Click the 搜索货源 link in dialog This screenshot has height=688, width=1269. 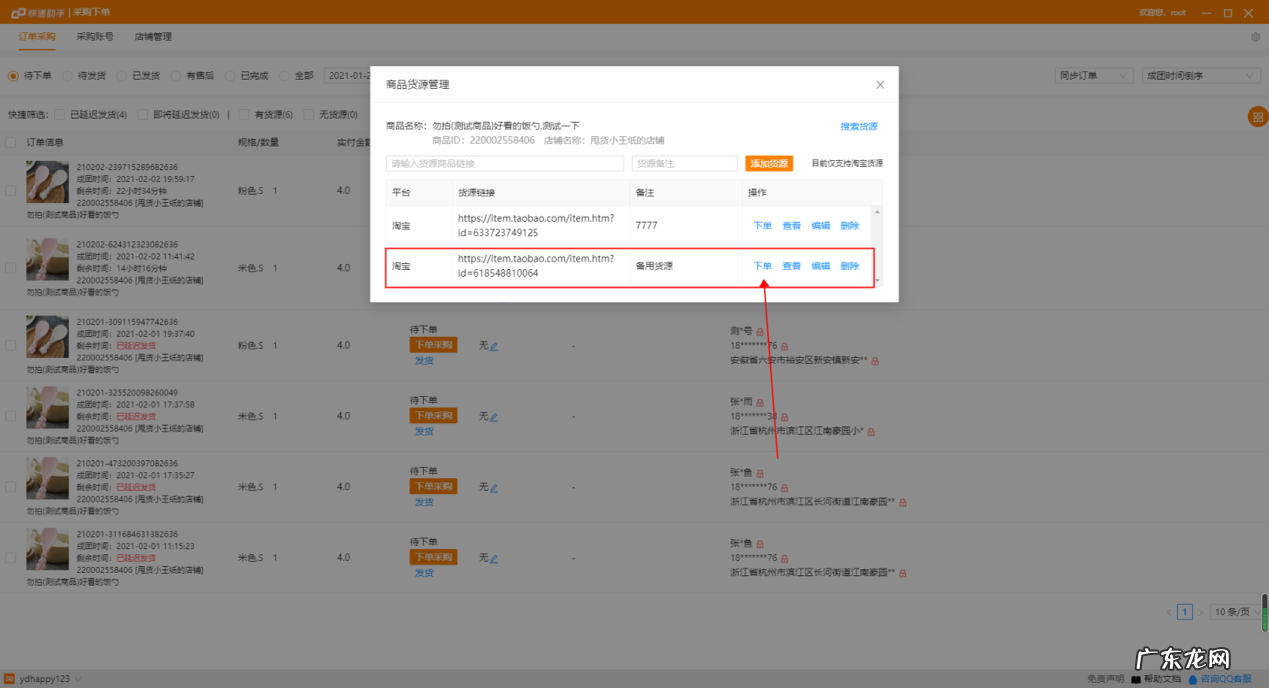tap(859, 125)
